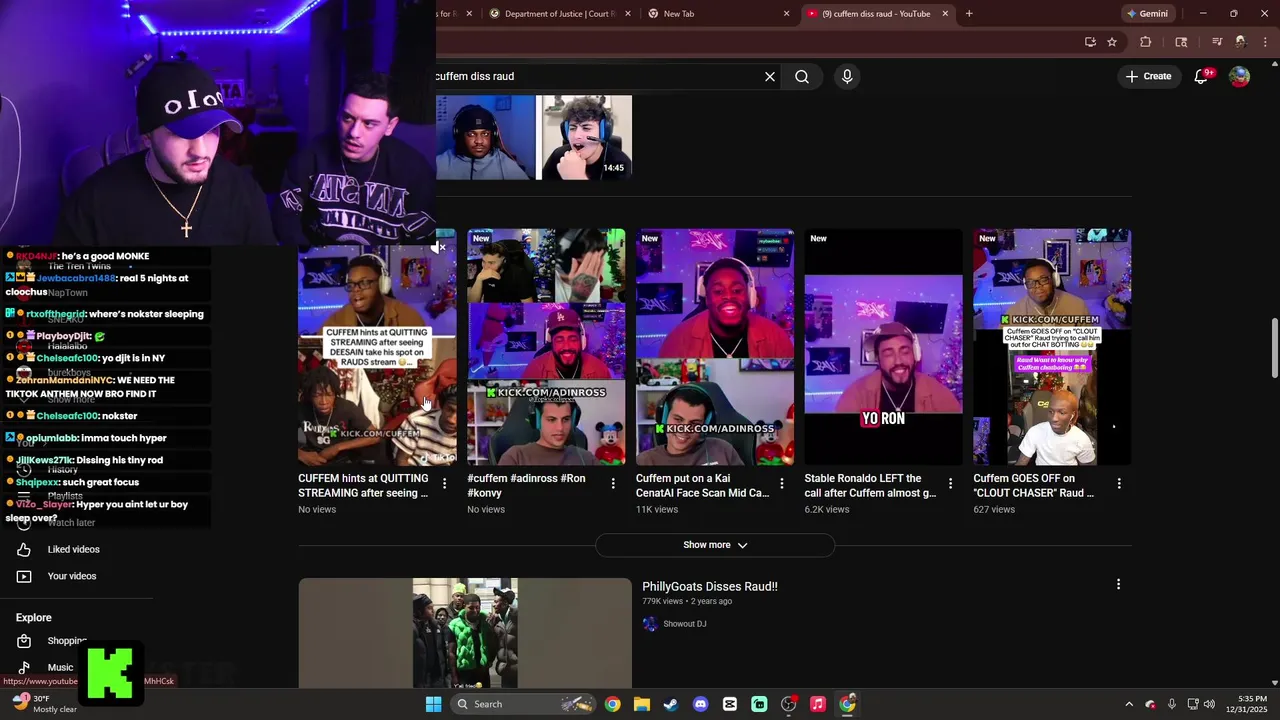Open Liked videos in sidebar
This screenshot has width=1280, height=720.
(x=74, y=549)
